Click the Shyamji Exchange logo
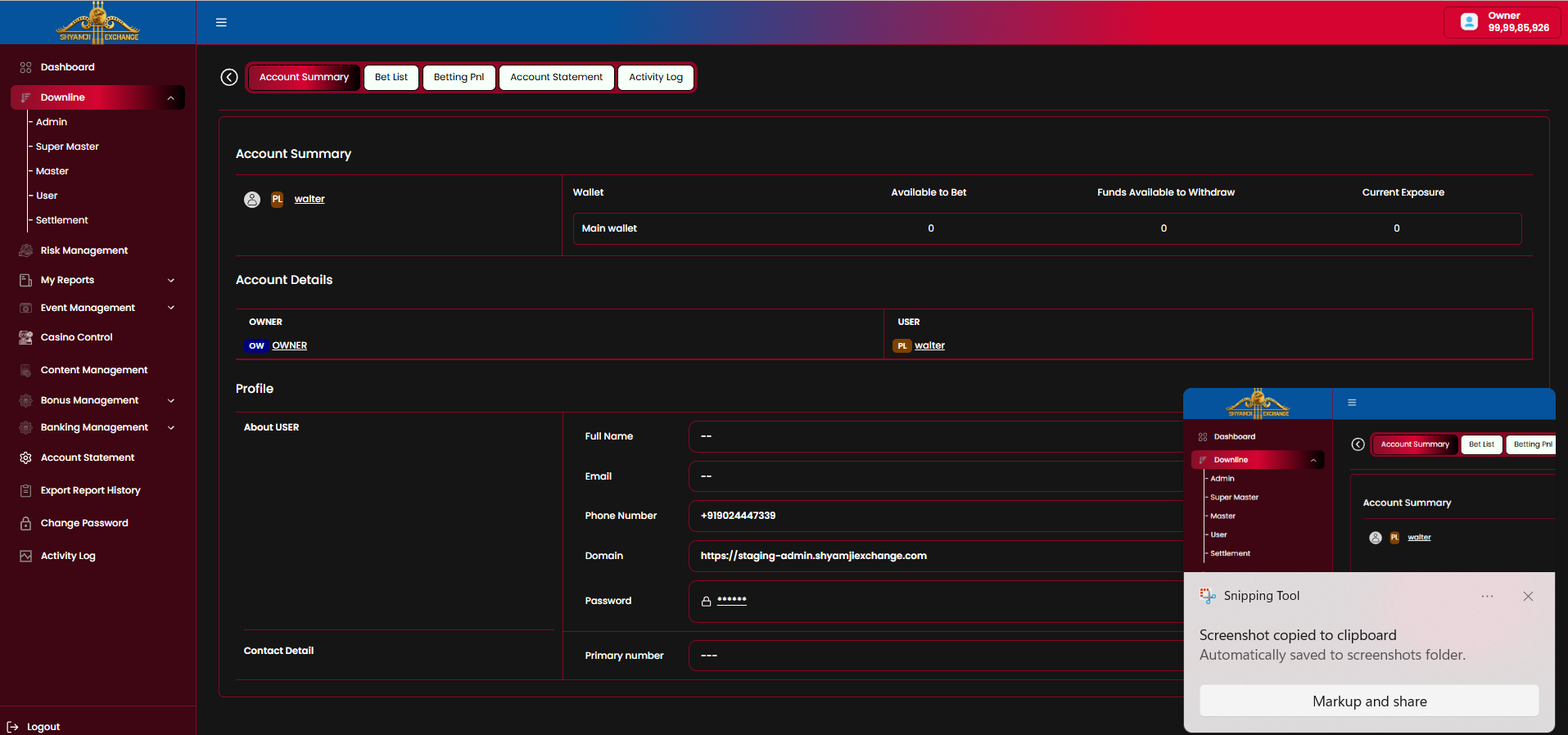The image size is (1568, 735). point(98,22)
